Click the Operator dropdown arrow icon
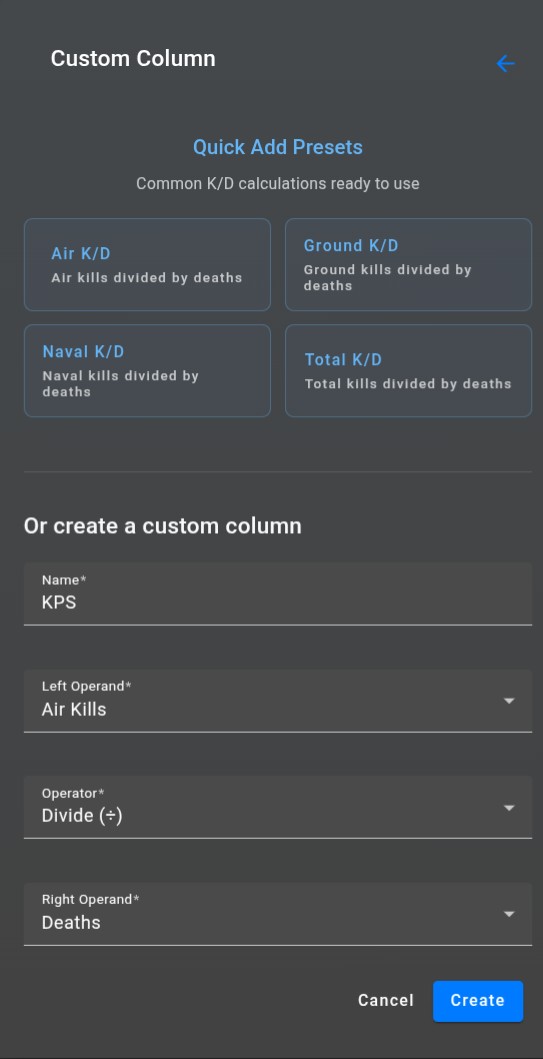This screenshot has height=1059, width=543. pos(509,808)
